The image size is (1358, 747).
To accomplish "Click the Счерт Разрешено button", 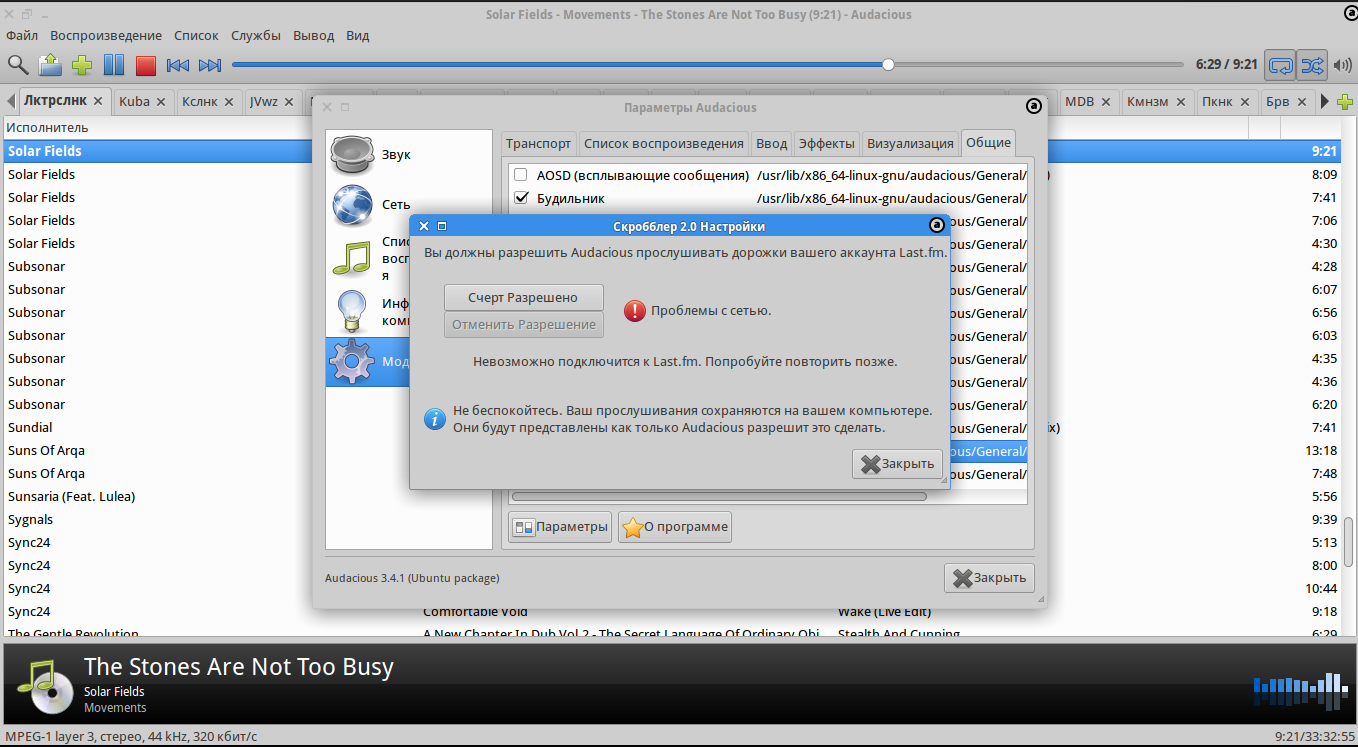I will 524,297.
